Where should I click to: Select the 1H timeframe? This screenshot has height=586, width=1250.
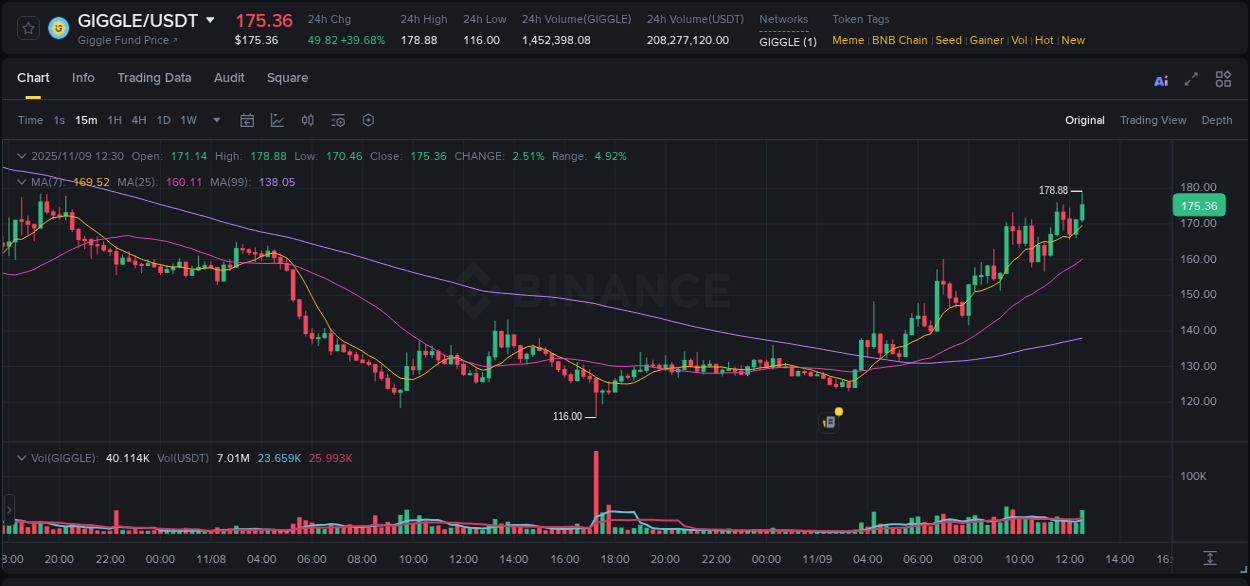[x=114, y=120]
